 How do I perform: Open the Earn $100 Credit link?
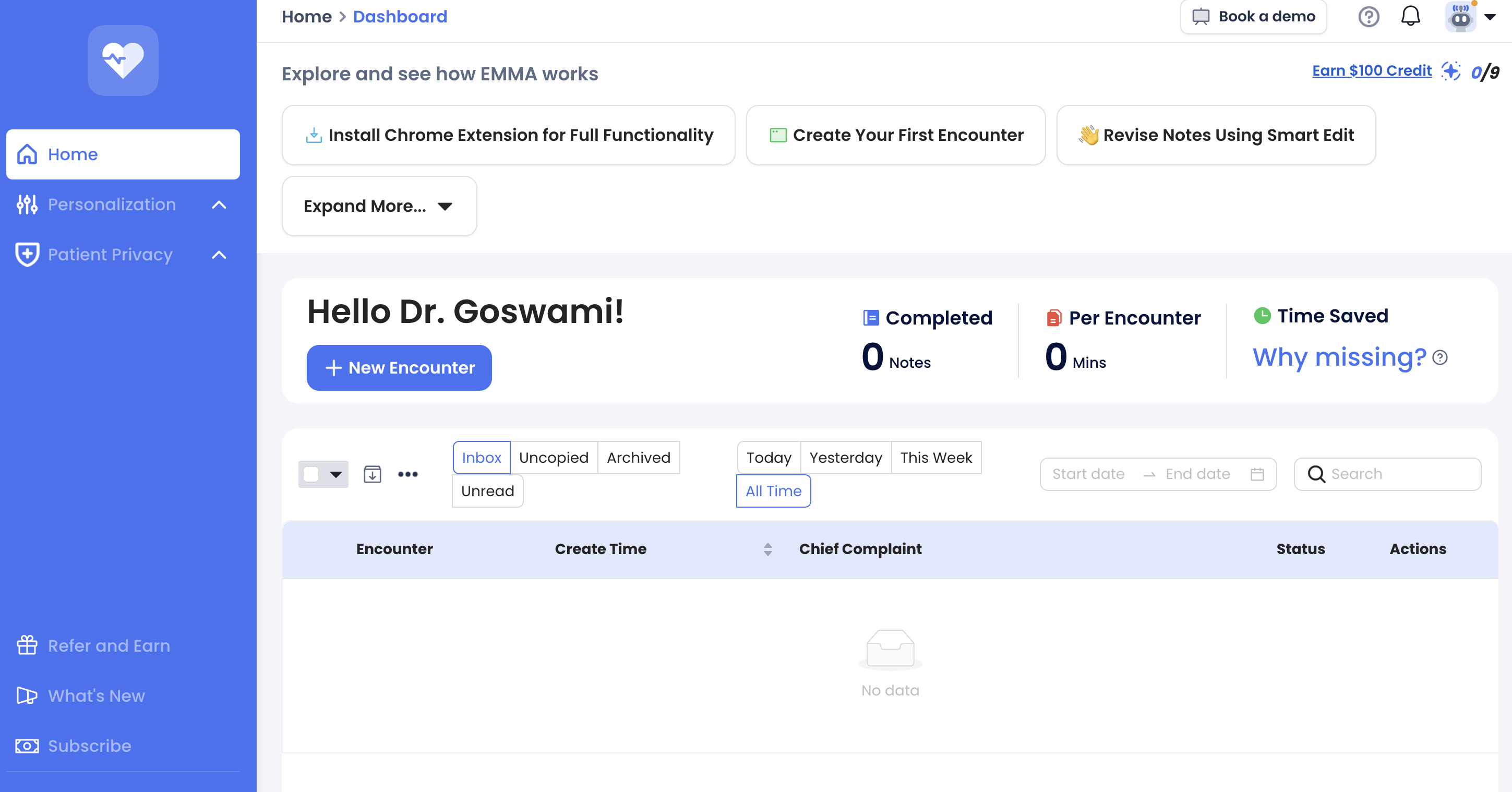coord(1371,70)
